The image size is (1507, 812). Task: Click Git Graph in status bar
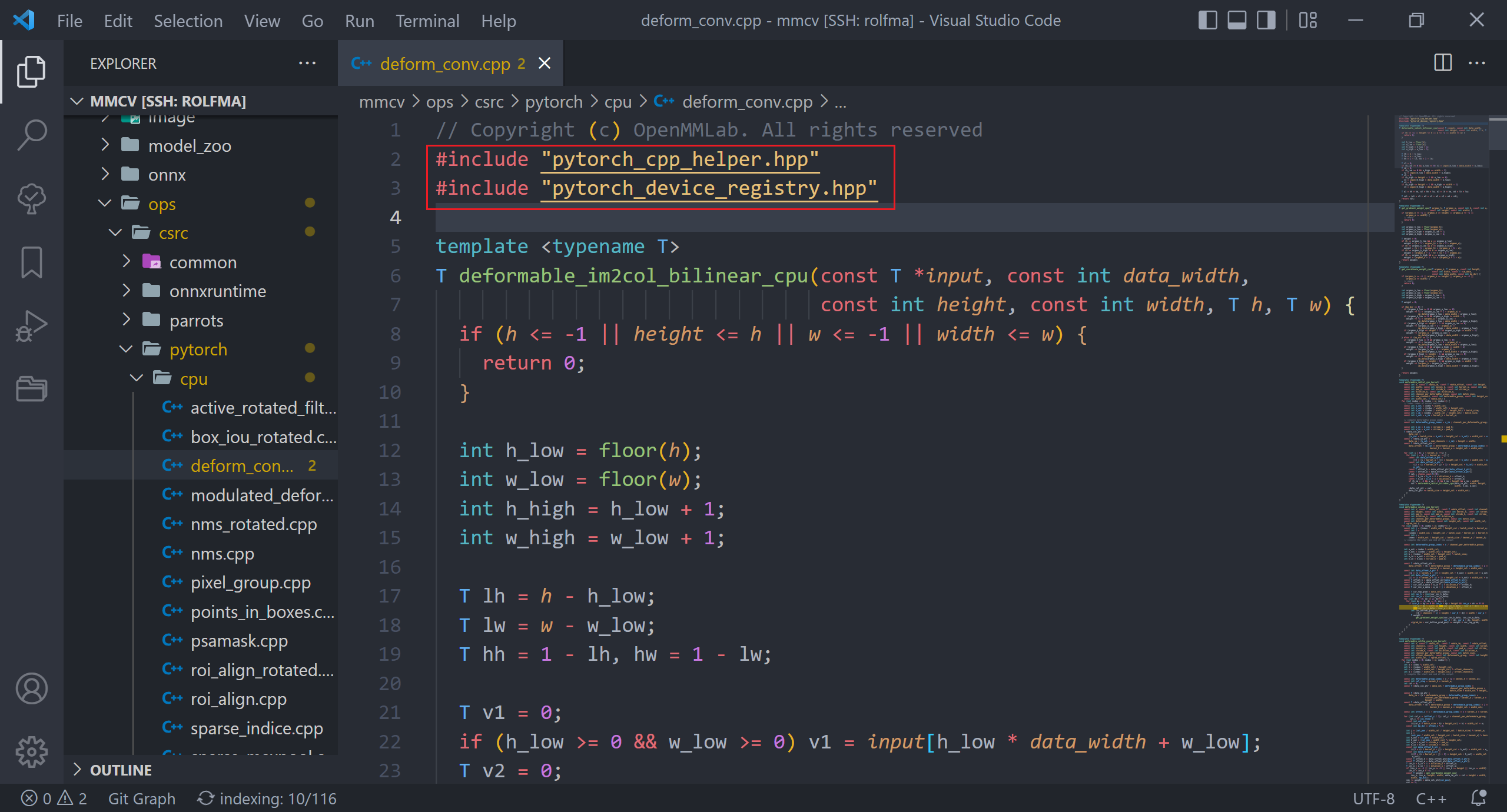tap(141, 798)
